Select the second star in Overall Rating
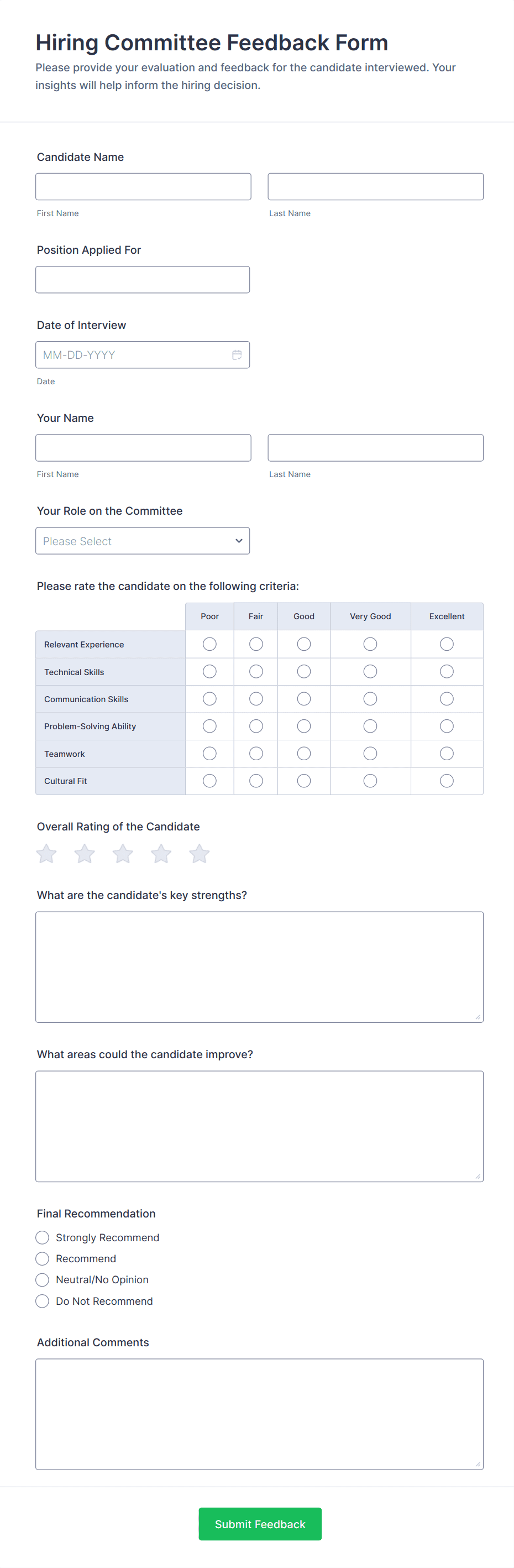The image size is (514, 1568). click(x=85, y=854)
